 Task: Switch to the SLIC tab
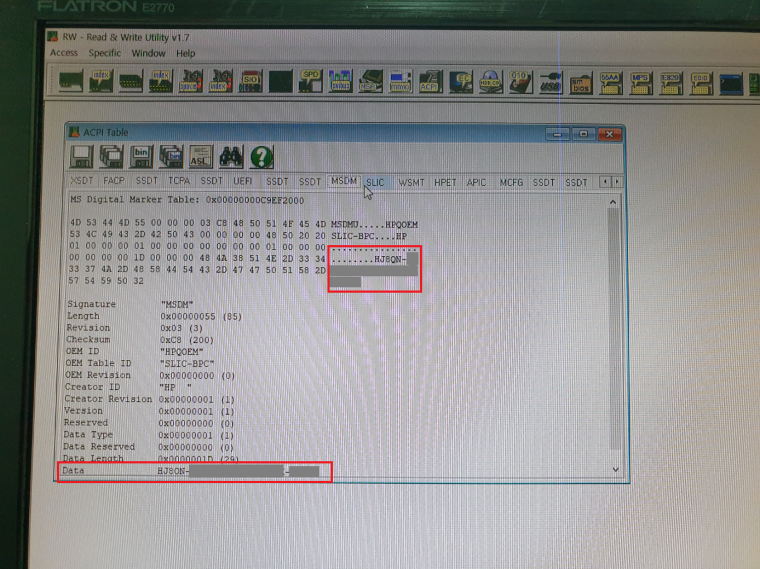[x=375, y=182]
